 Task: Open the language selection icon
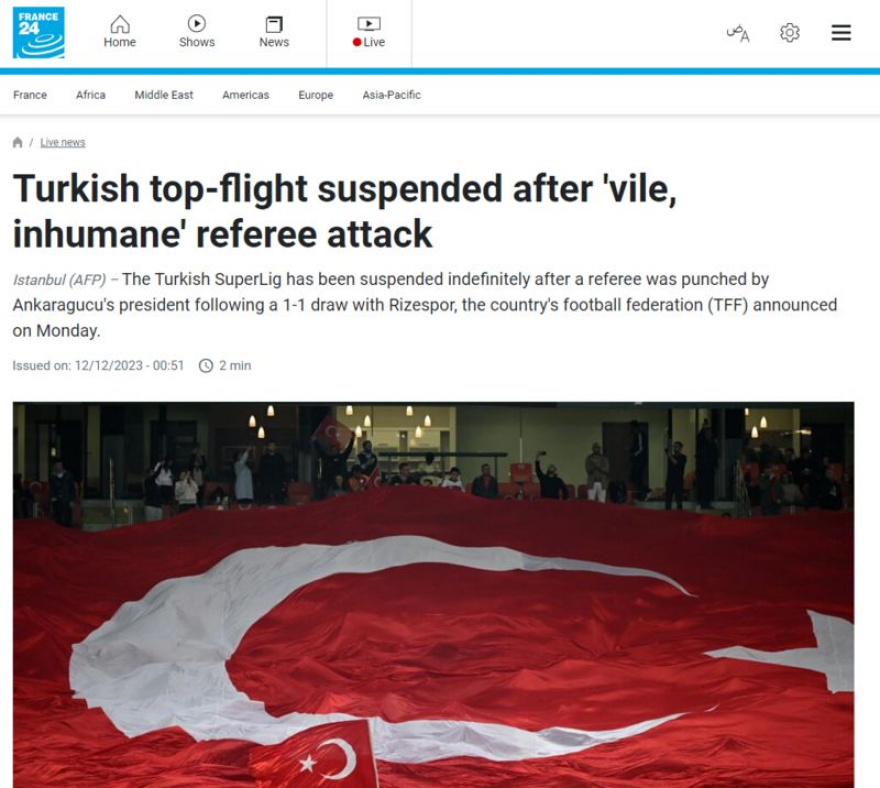pyautogui.click(x=738, y=33)
